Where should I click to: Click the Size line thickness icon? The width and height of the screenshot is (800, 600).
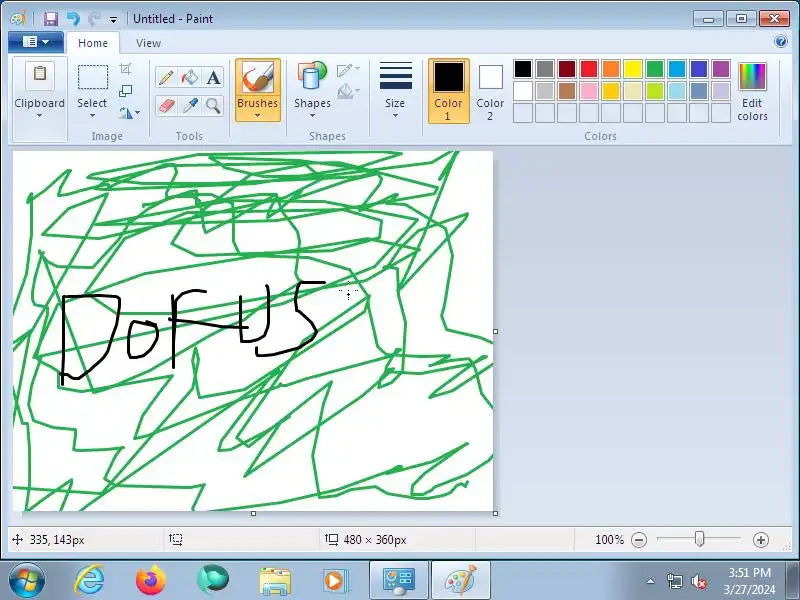pyautogui.click(x=395, y=77)
